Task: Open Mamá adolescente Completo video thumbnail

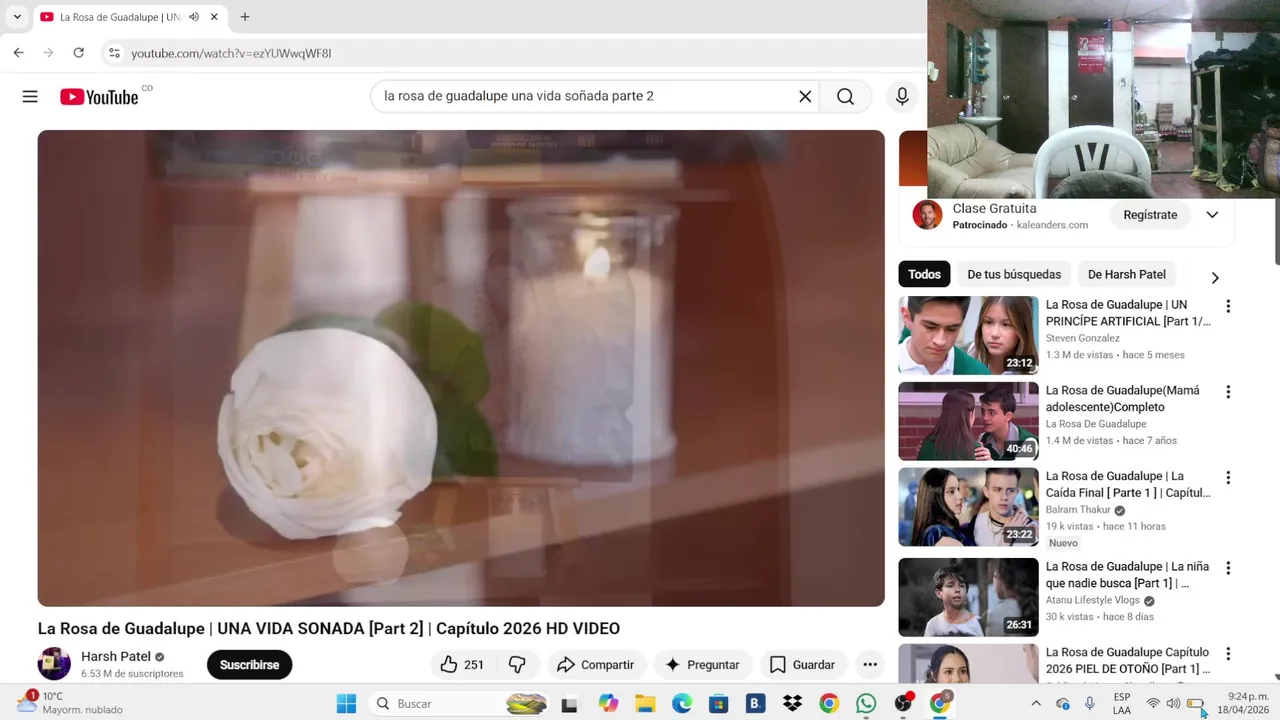Action: tap(968, 421)
